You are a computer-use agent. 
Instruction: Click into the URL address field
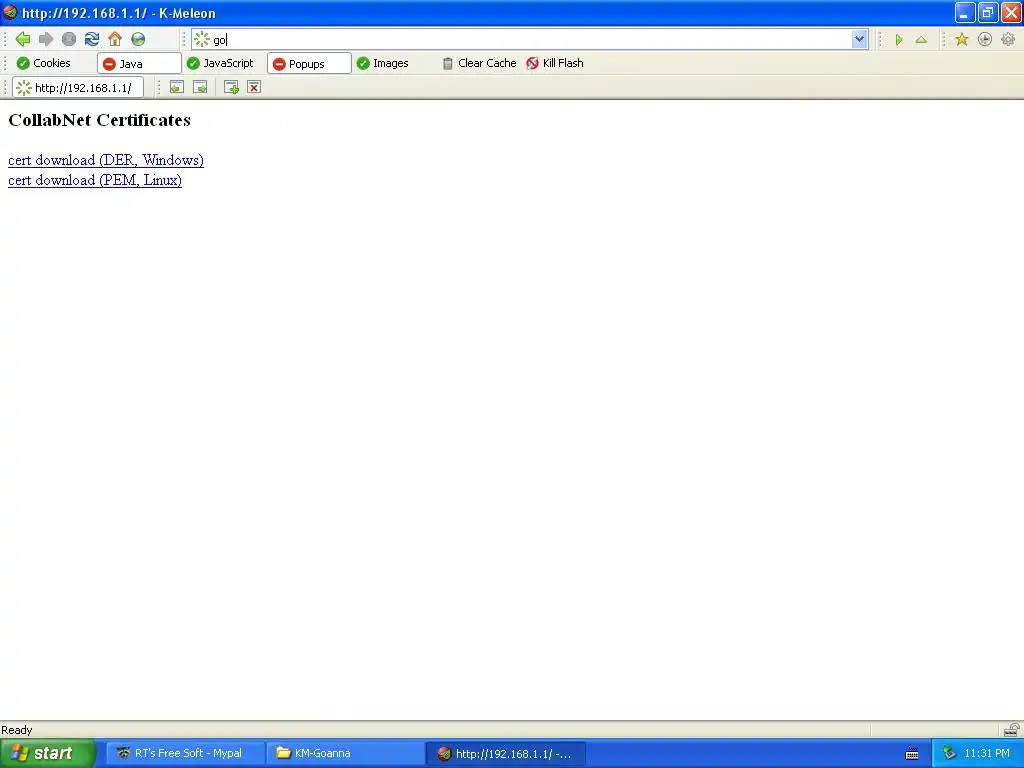coord(529,40)
